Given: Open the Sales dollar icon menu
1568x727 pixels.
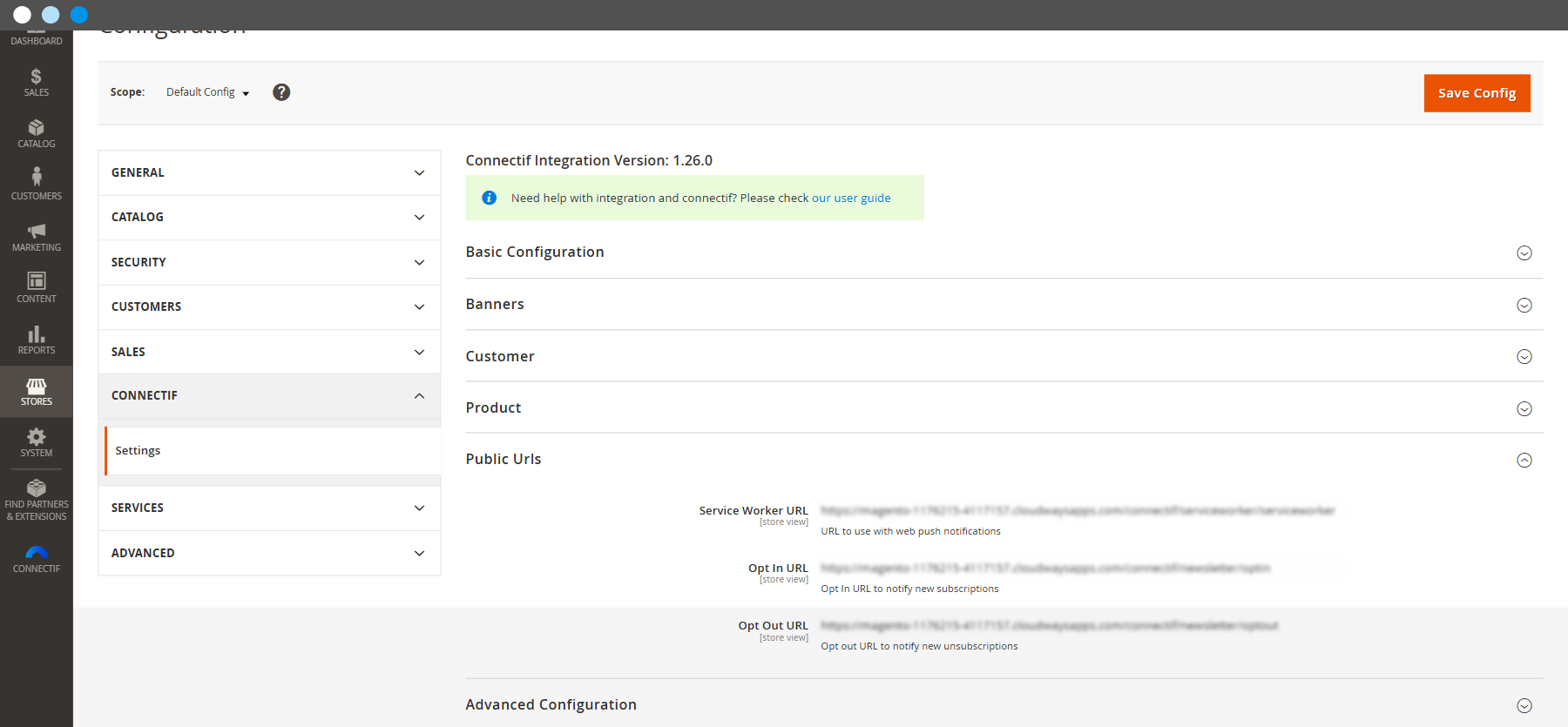Looking at the screenshot, I should click(37, 82).
